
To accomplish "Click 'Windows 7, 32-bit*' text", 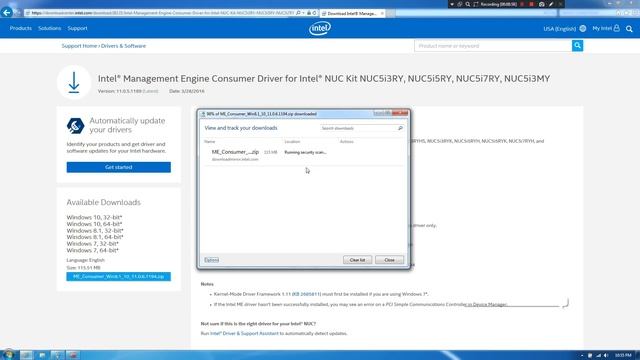I will 93,244.
